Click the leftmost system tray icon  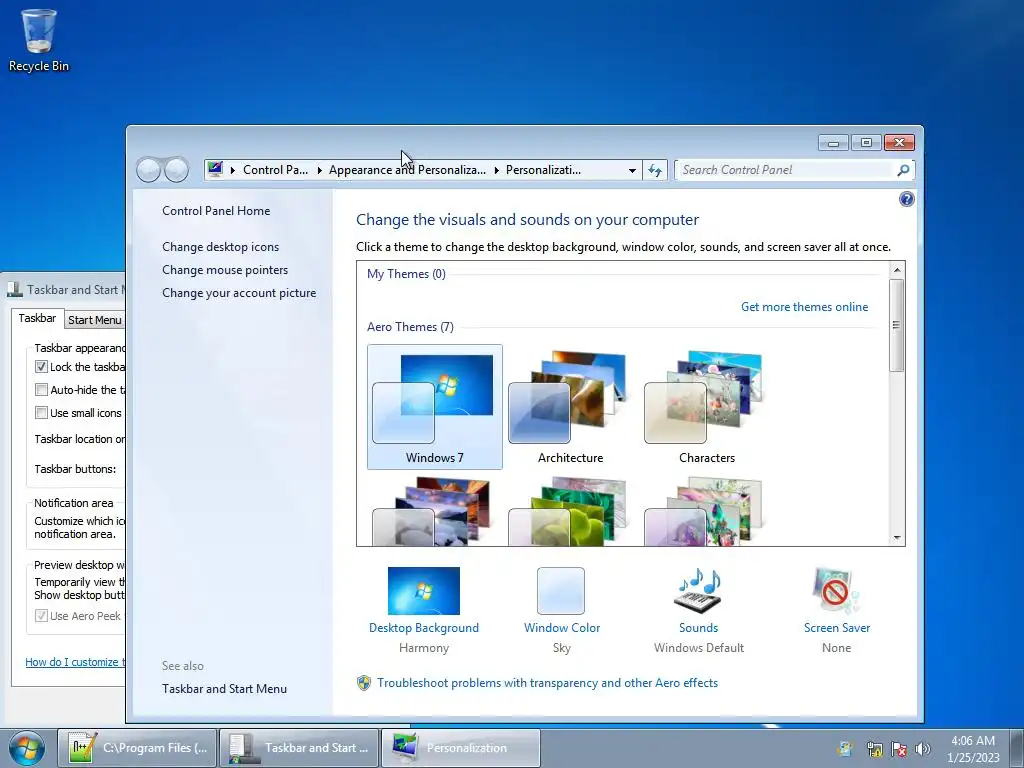[845, 749]
